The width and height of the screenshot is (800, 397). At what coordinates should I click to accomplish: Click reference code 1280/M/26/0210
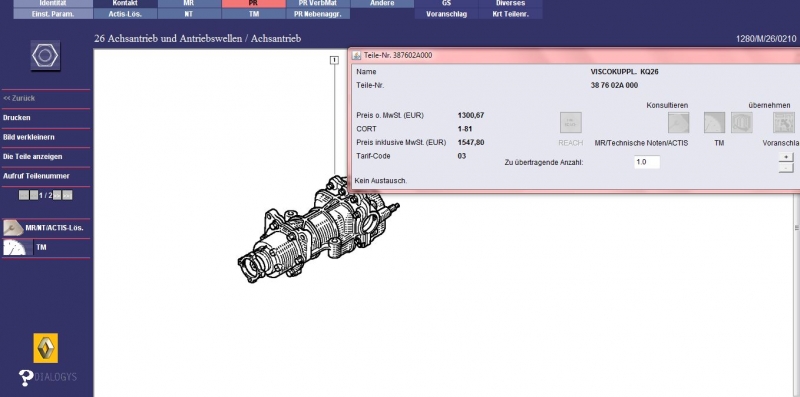click(x=766, y=39)
